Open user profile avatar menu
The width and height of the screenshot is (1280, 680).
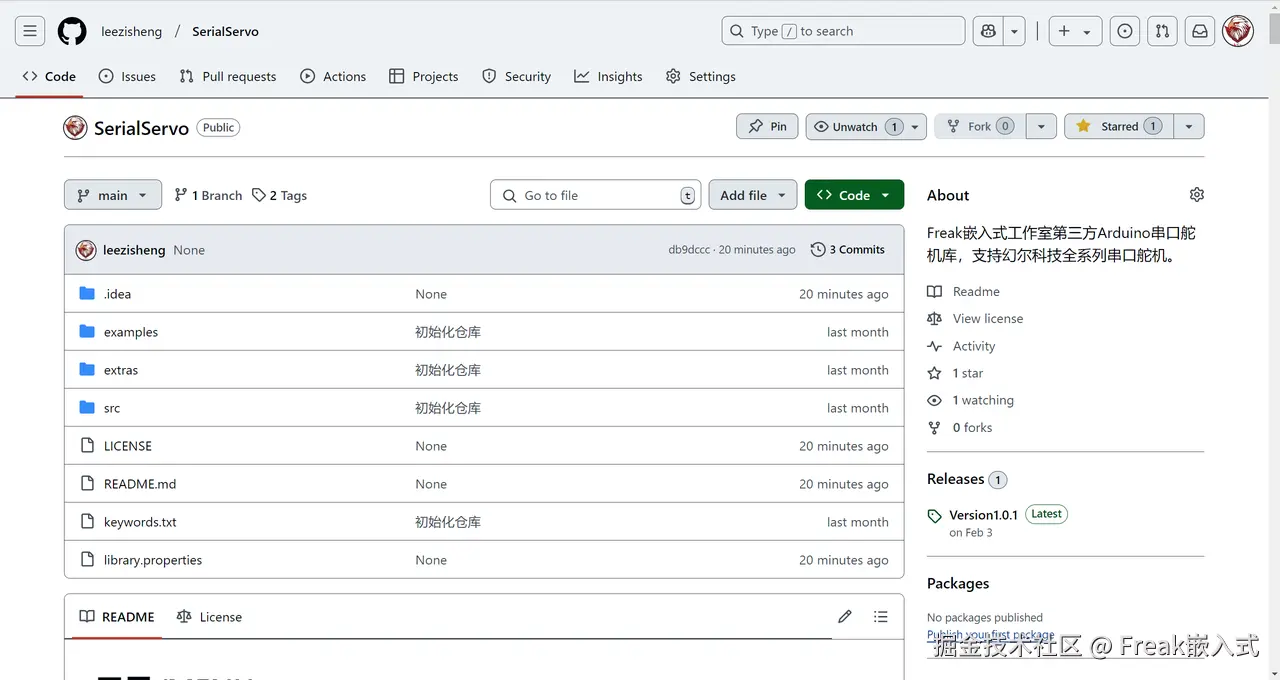point(1238,31)
